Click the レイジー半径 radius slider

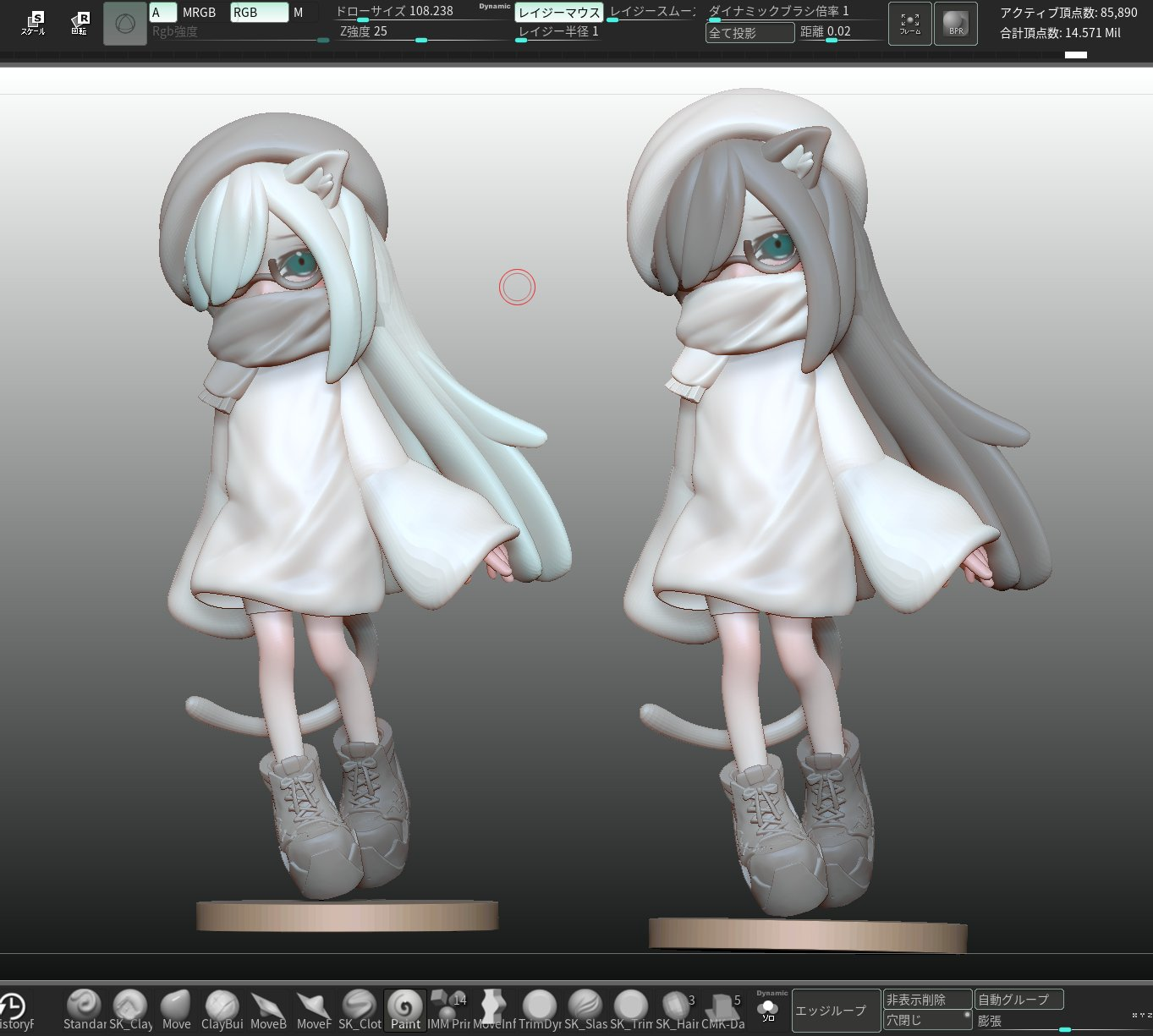click(x=559, y=33)
